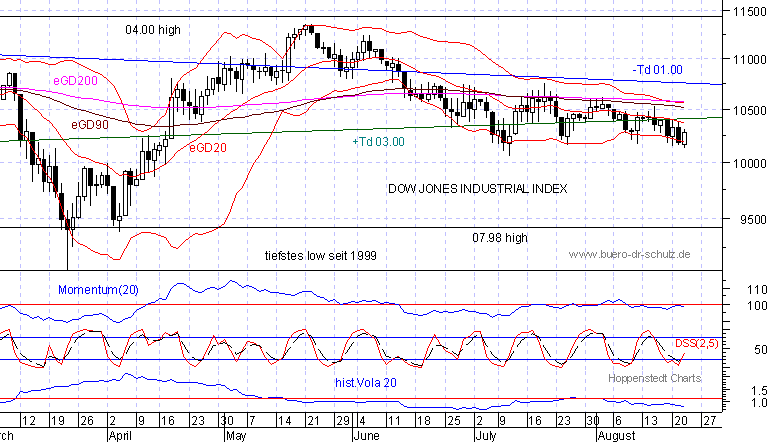The width and height of the screenshot is (770, 442).
Task: Click the 'hist.Vola 20' label
Action: [366, 383]
